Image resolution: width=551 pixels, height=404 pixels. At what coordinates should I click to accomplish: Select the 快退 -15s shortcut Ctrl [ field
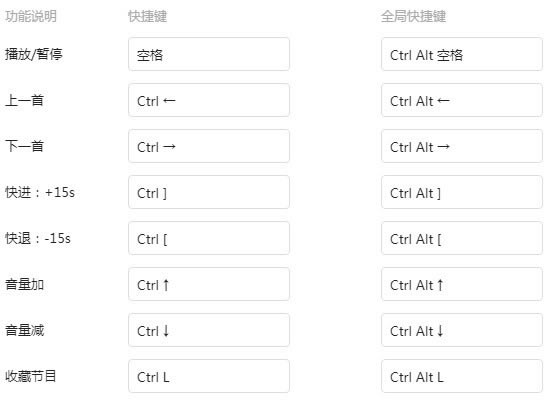[209, 239]
